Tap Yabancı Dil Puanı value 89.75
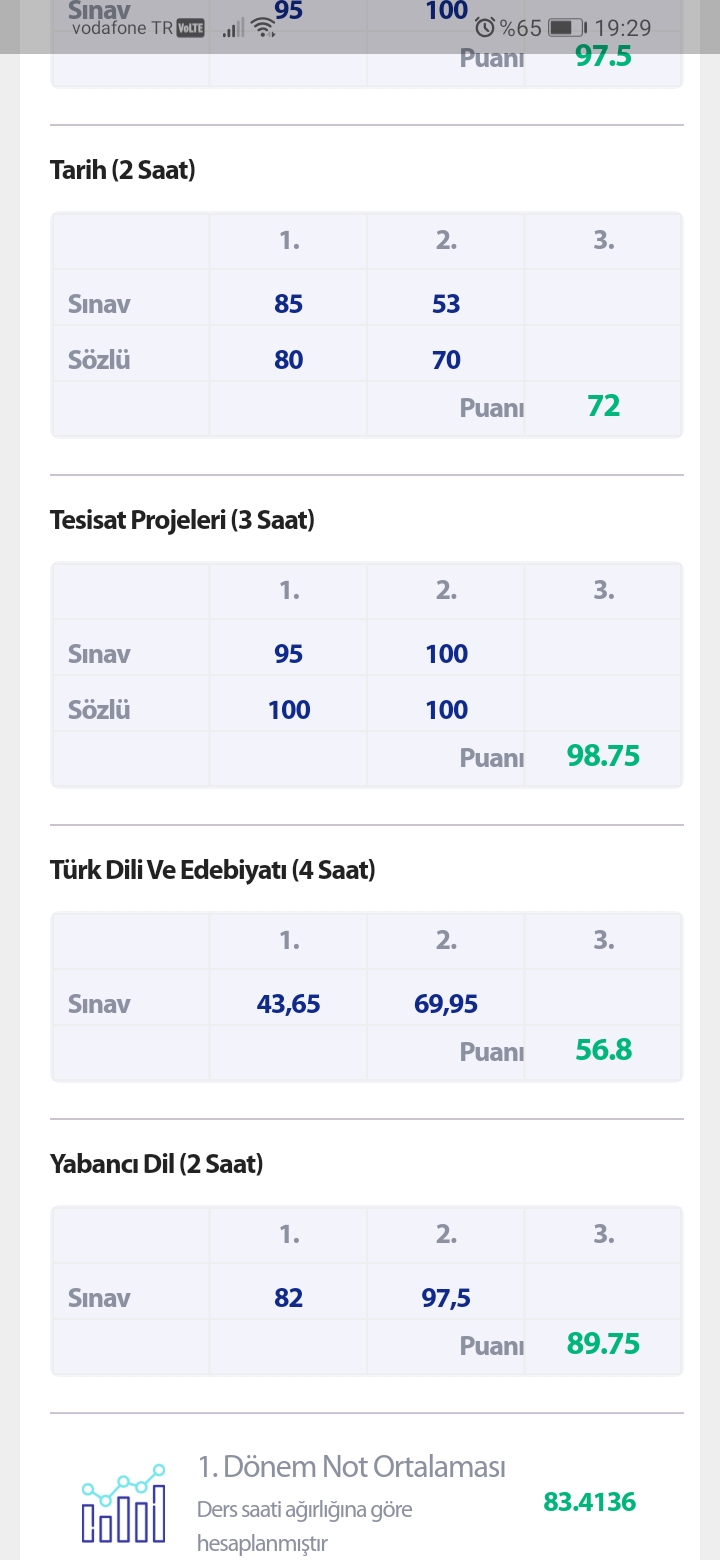The image size is (720, 1560). click(x=603, y=1344)
